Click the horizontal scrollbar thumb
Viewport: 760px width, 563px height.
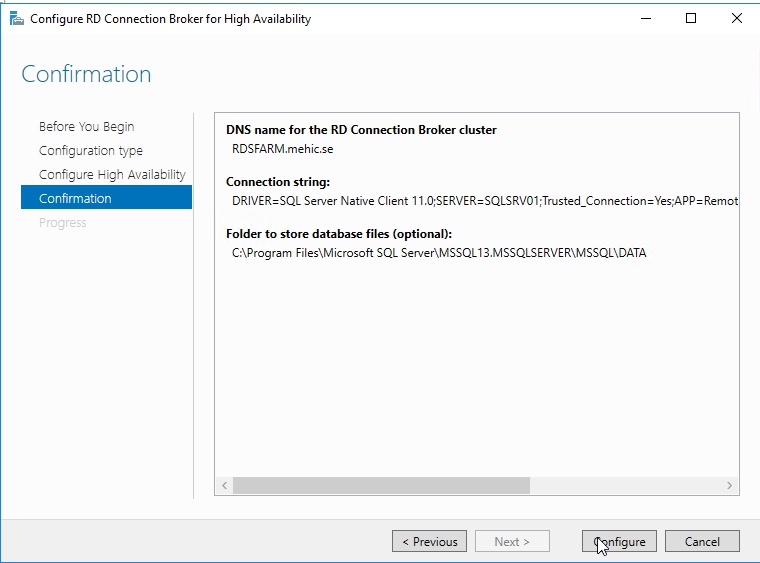pos(380,486)
